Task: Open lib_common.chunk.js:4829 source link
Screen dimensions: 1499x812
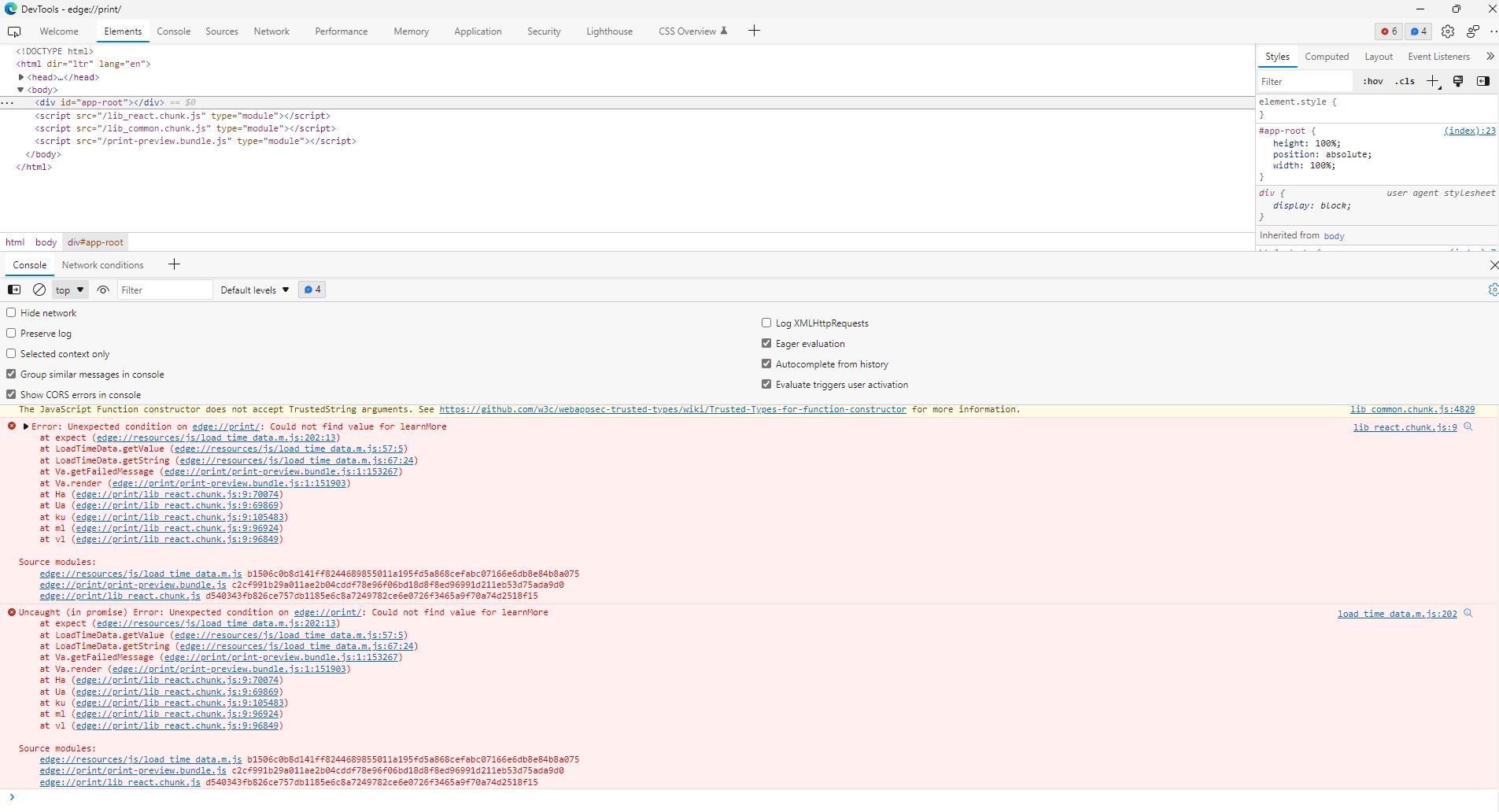Action: click(1412, 409)
